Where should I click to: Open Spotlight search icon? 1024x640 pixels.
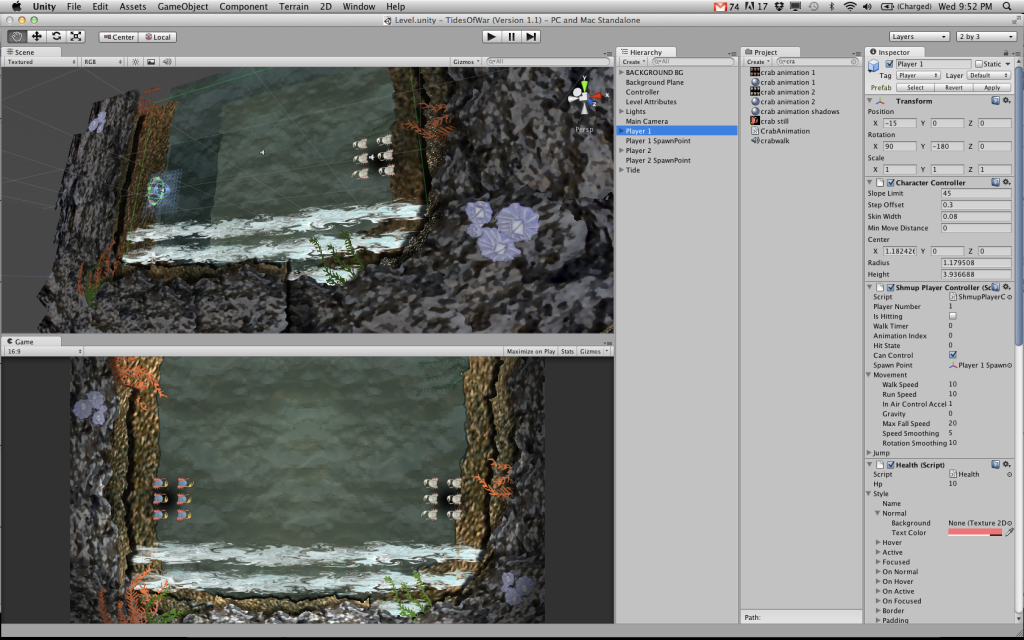coord(1007,7)
